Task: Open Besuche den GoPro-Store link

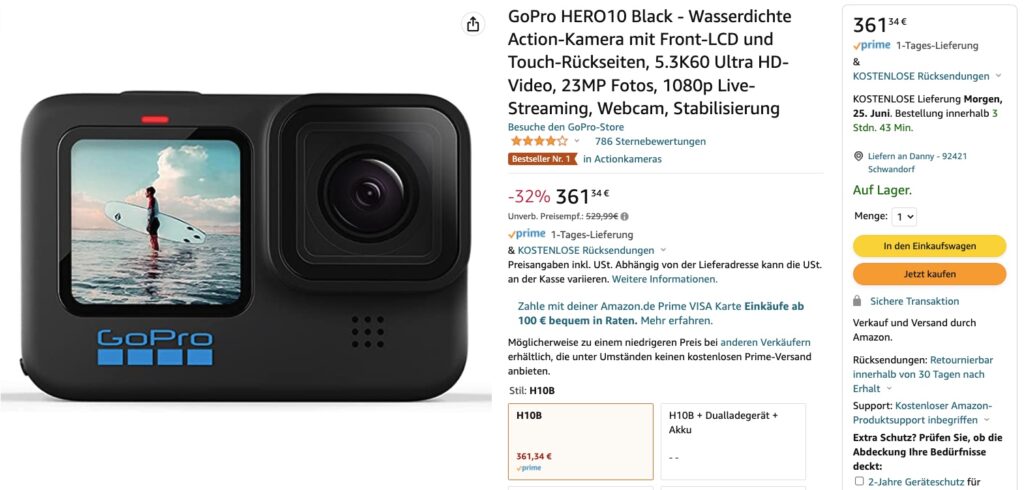Action: [566, 127]
